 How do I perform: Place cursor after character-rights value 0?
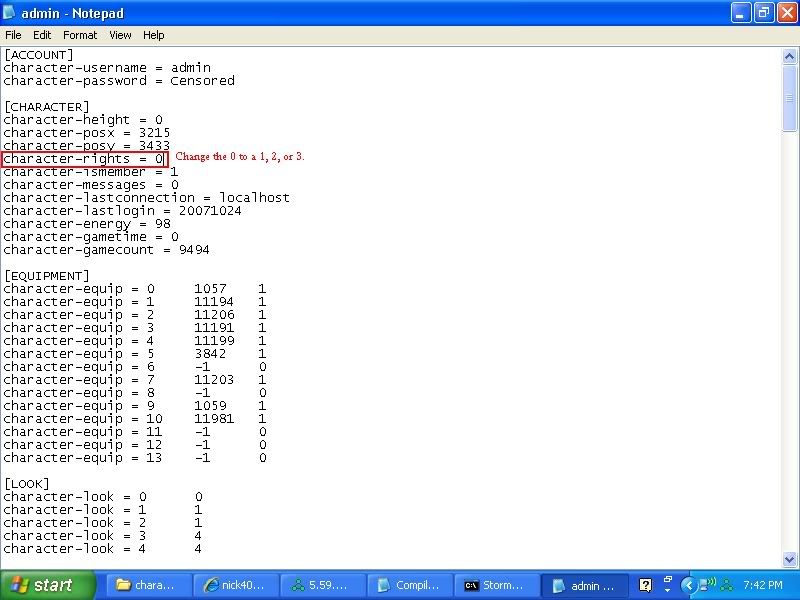164,159
